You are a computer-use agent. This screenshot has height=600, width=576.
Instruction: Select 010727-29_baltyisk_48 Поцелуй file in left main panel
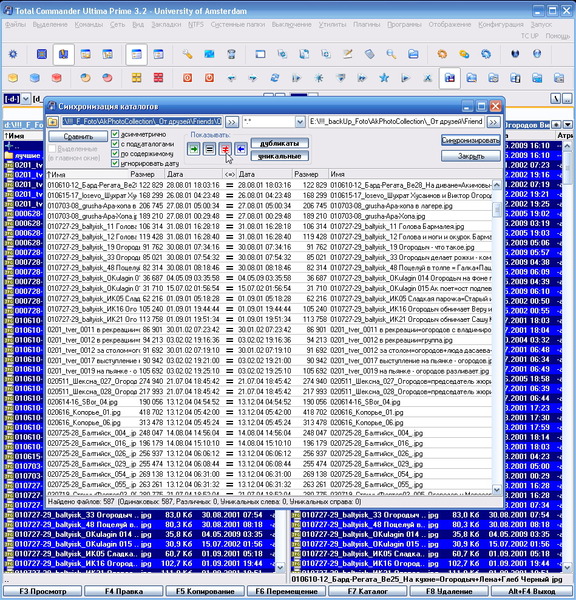tap(140, 525)
